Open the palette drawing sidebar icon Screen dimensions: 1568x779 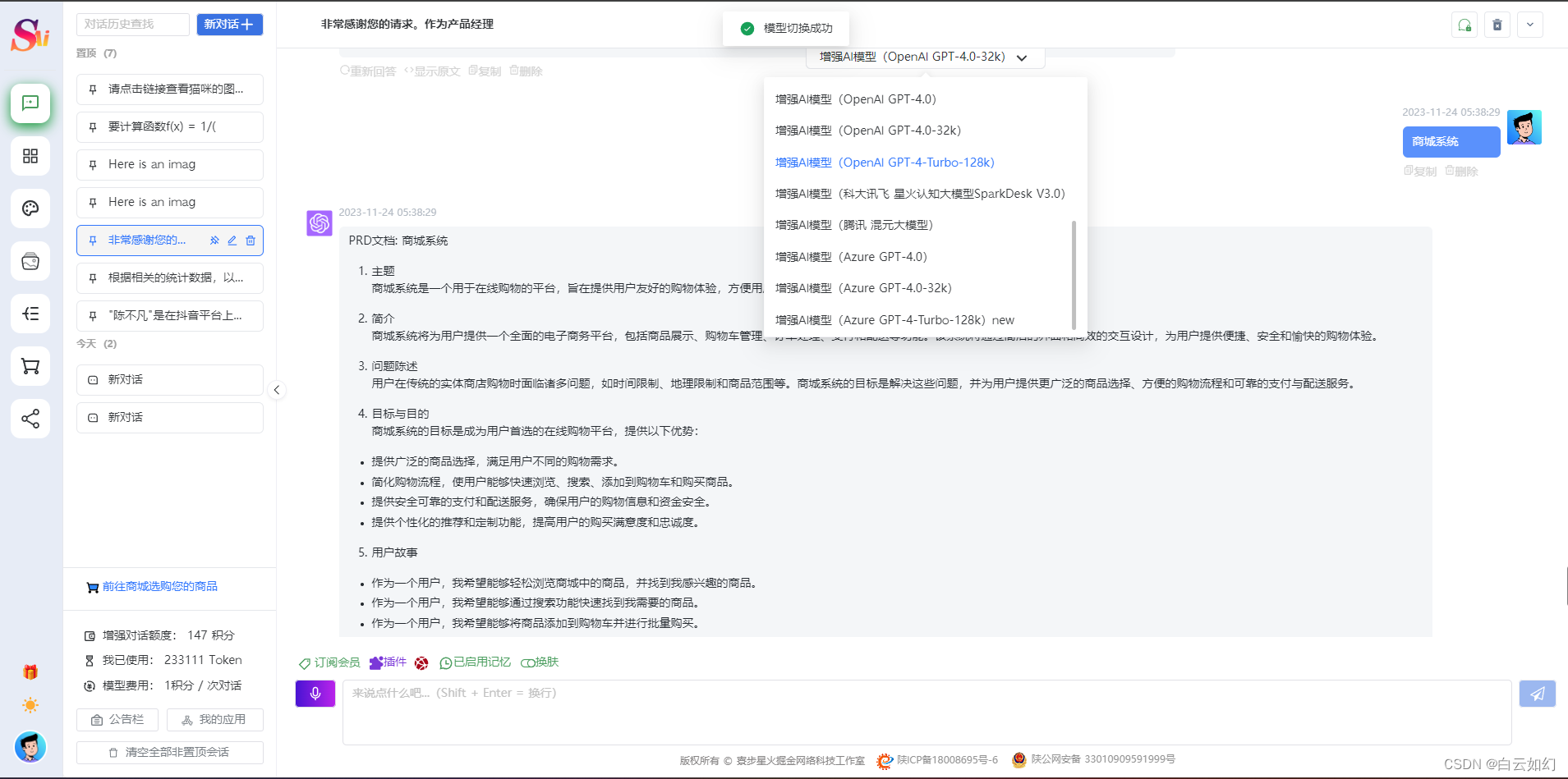(x=30, y=208)
